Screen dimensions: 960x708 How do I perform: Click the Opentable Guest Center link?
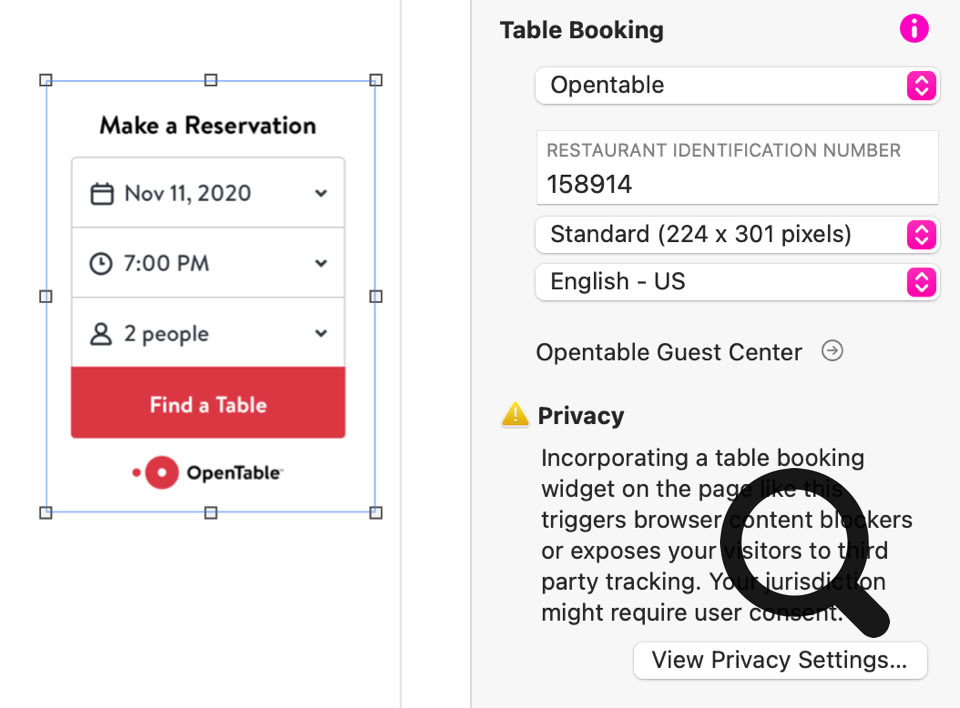point(668,352)
